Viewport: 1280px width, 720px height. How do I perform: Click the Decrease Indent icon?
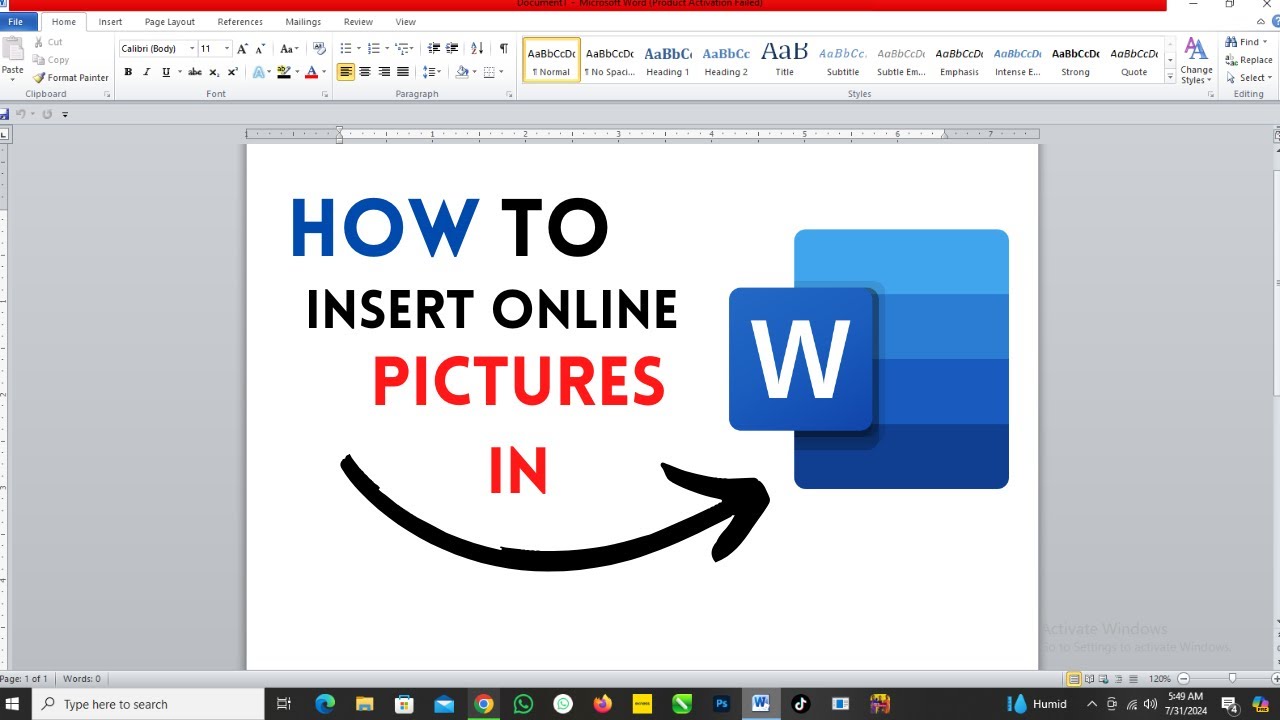(x=433, y=48)
